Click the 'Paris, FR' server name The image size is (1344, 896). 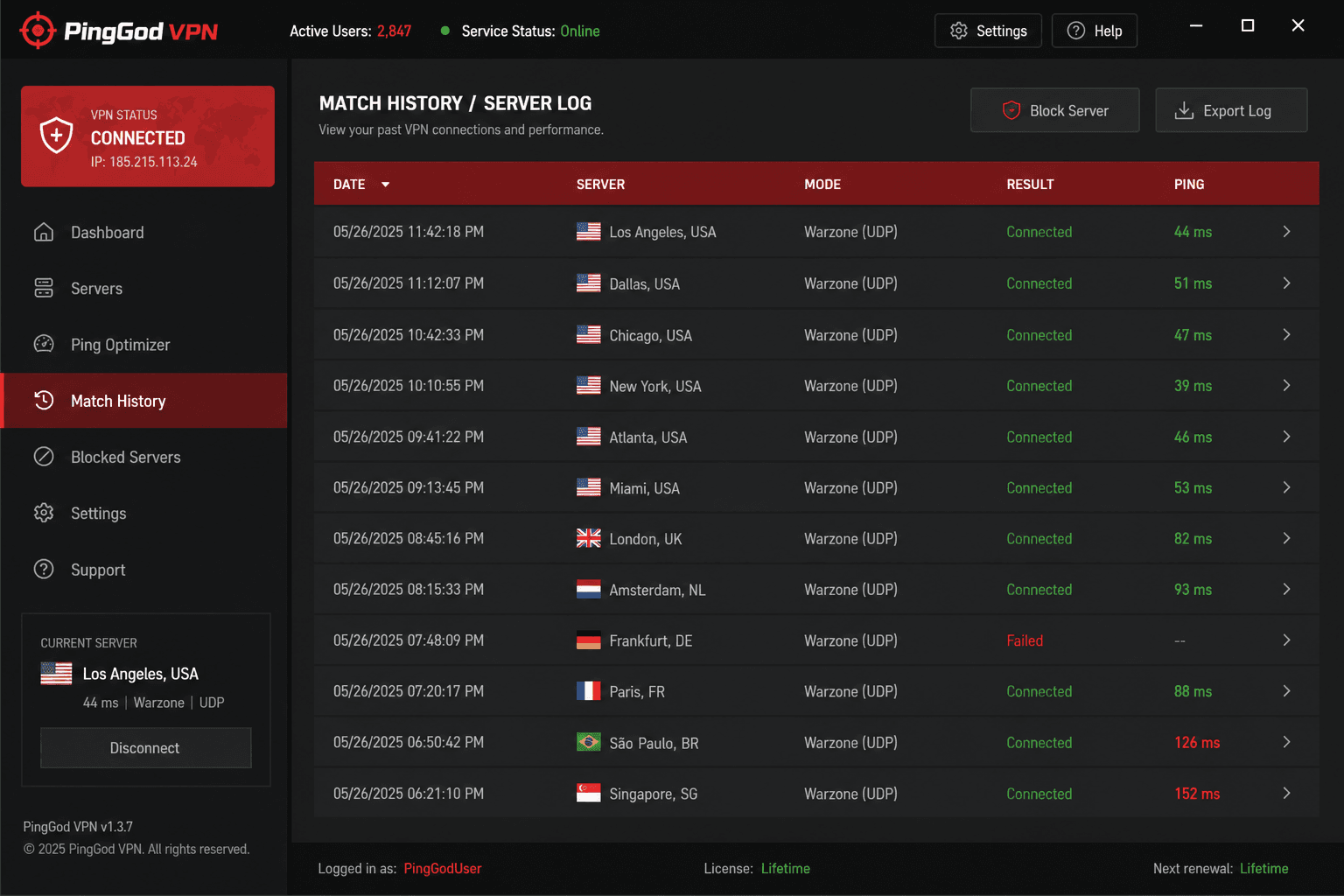point(637,692)
